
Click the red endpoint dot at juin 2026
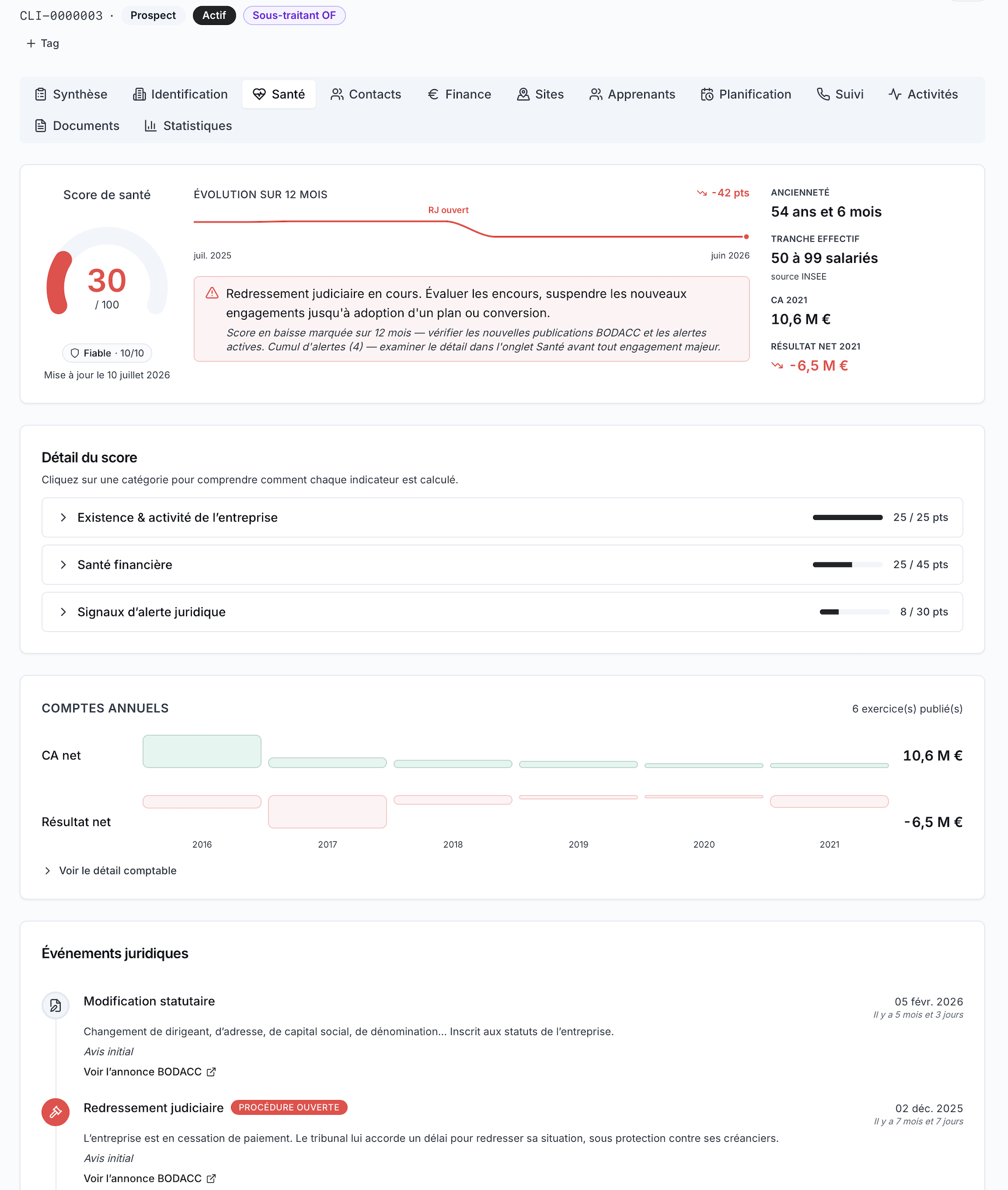point(746,237)
